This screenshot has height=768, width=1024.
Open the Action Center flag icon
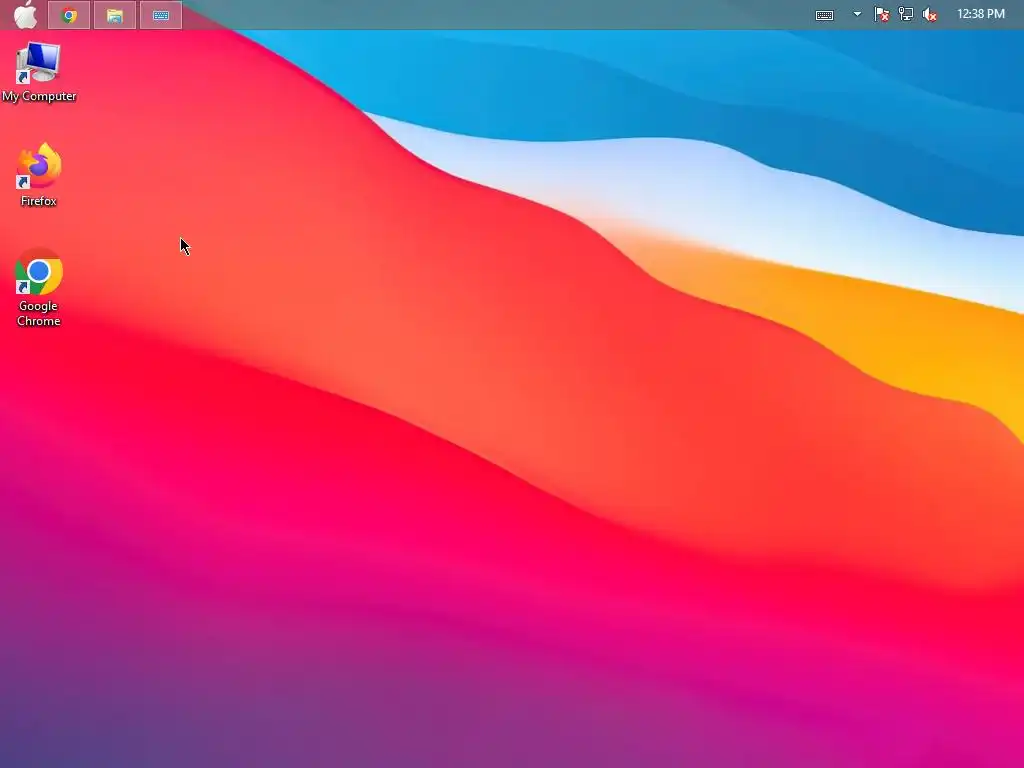[x=882, y=14]
